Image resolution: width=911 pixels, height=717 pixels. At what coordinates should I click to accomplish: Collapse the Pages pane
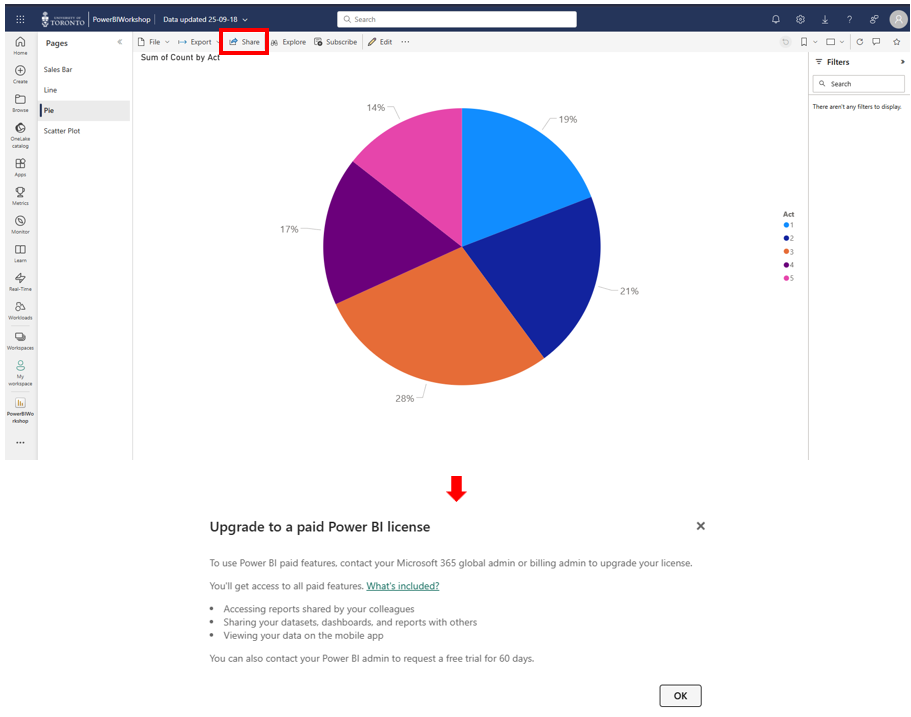click(x=120, y=42)
